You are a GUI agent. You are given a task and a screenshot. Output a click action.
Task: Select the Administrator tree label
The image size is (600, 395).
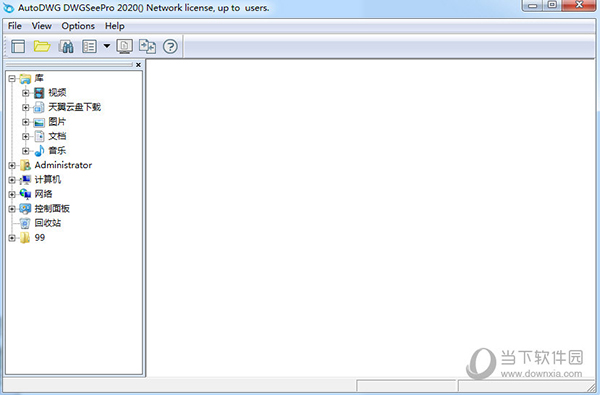tap(63, 165)
